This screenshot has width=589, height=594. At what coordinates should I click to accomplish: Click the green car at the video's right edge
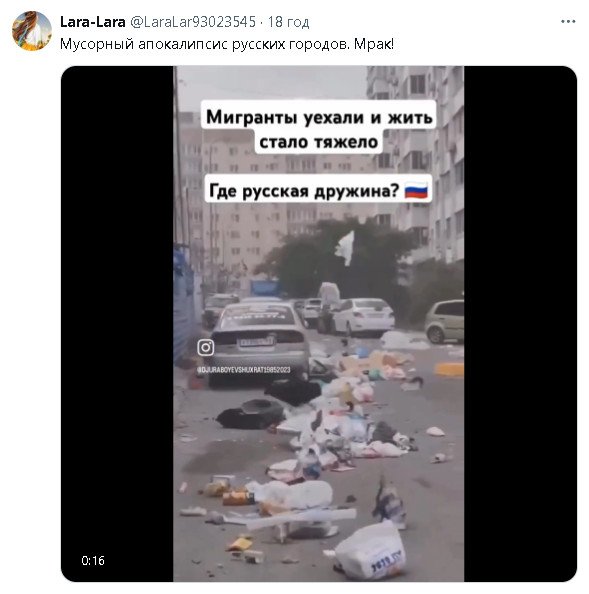click(x=444, y=321)
